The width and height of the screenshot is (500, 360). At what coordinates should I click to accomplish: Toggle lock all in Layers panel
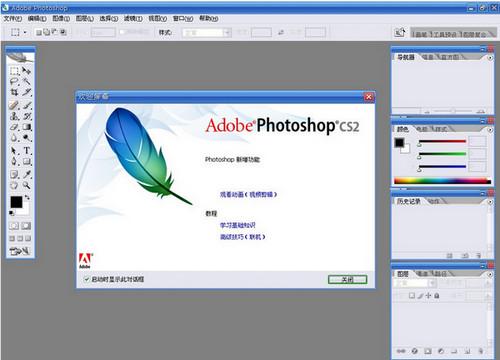pyautogui.click(x=437, y=295)
